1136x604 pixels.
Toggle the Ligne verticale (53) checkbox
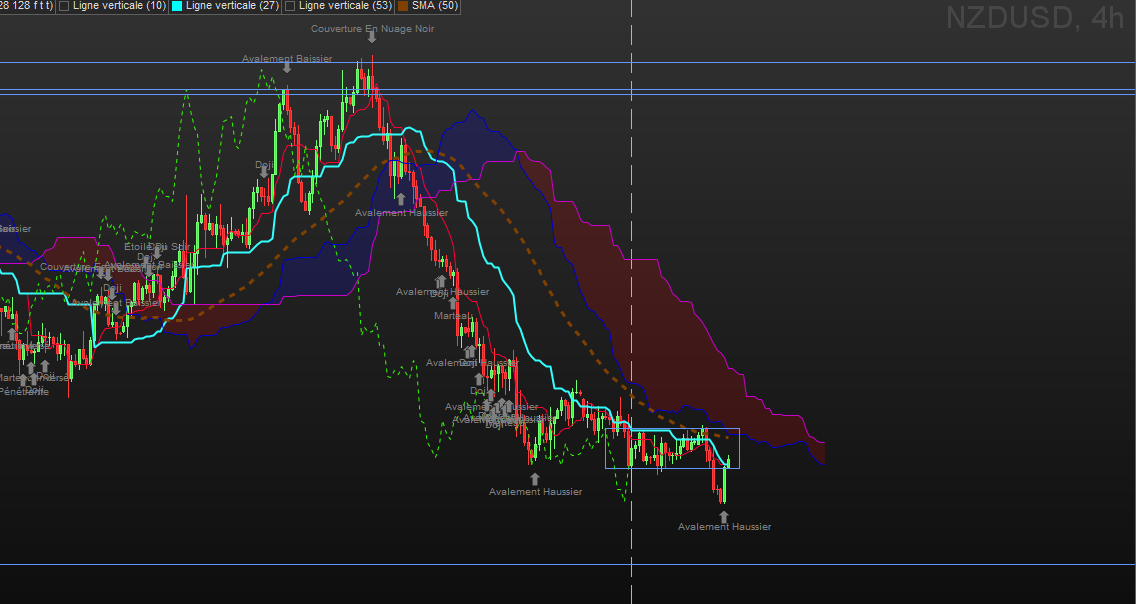pyautogui.click(x=291, y=6)
